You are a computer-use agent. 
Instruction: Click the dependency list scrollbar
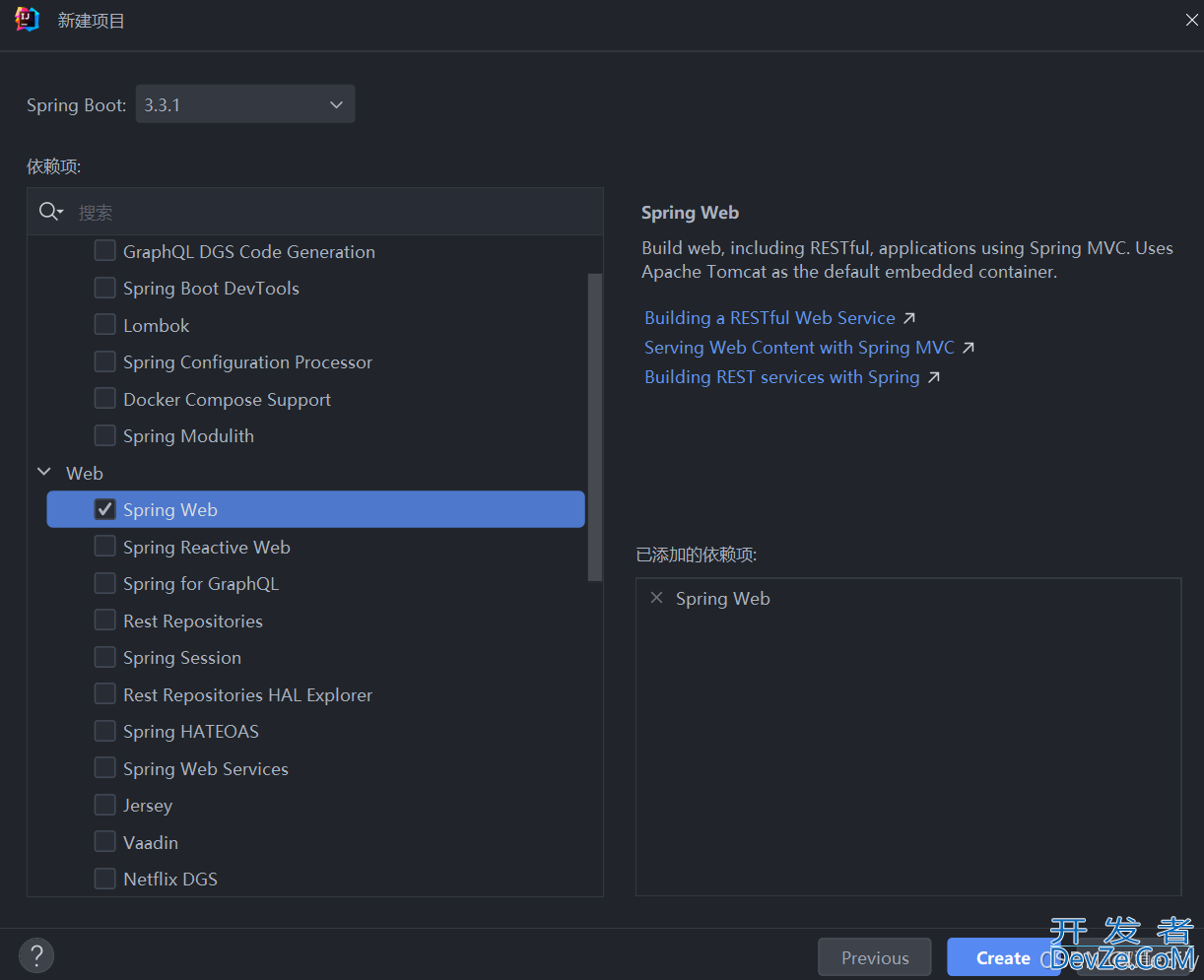click(595, 426)
